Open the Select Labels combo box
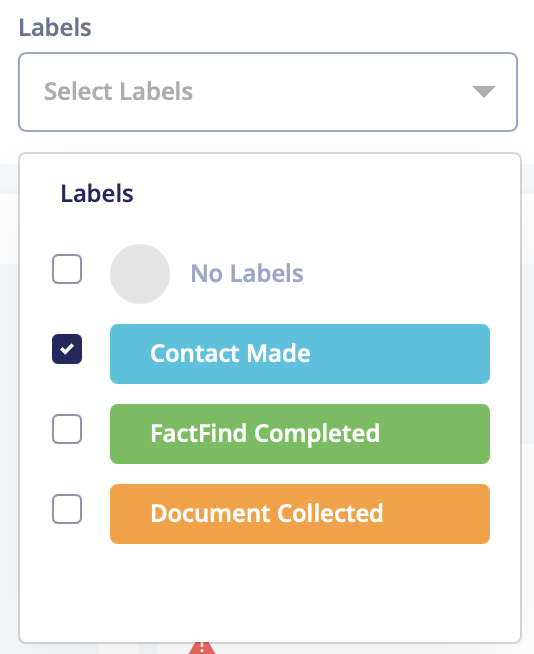Screen dimensions: 534x654 [x=268, y=92]
